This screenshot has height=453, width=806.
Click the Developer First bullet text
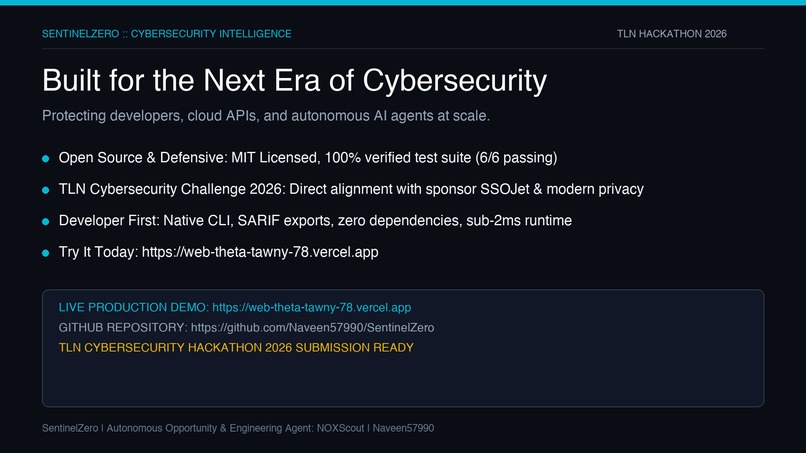click(315, 221)
